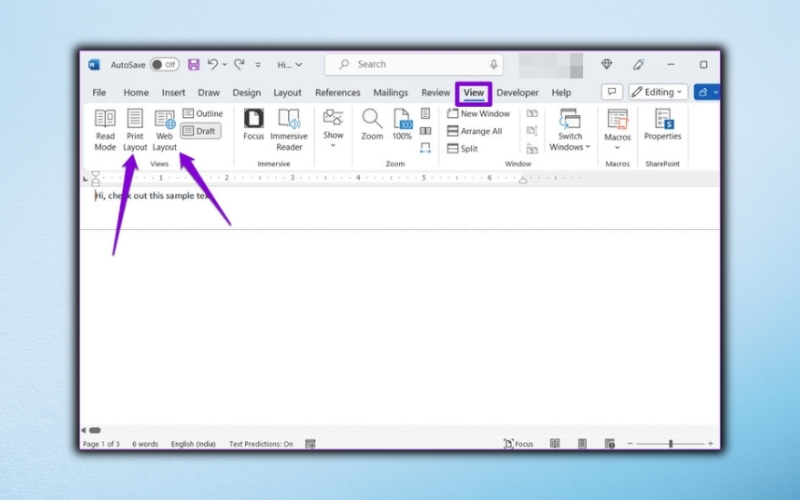Choose the Page Width zoom icon
This screenshot has height=500, width=800.
tap(426, 148)
